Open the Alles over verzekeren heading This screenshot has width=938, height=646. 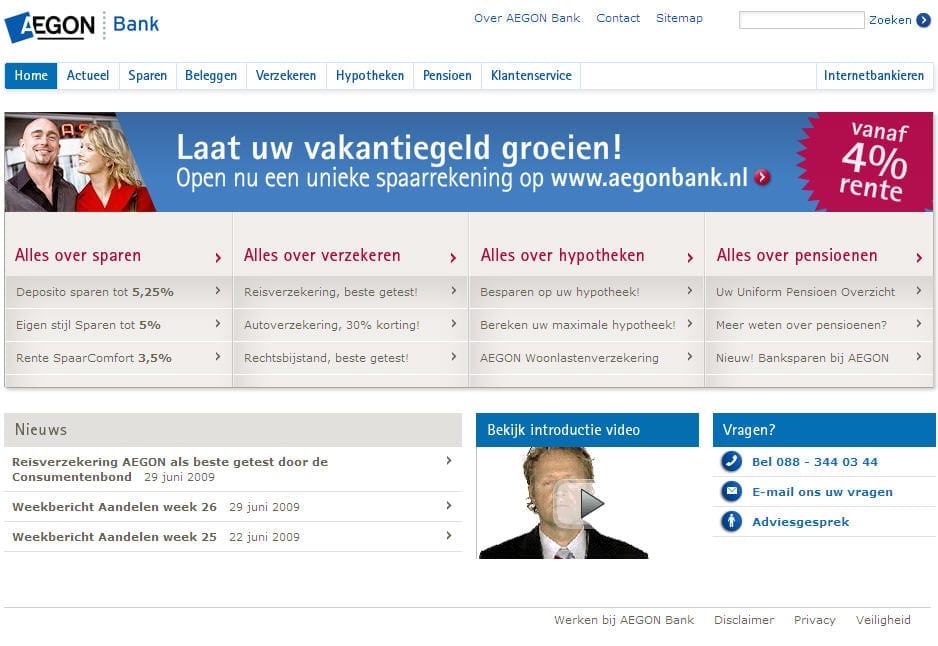tap(322, 255)
